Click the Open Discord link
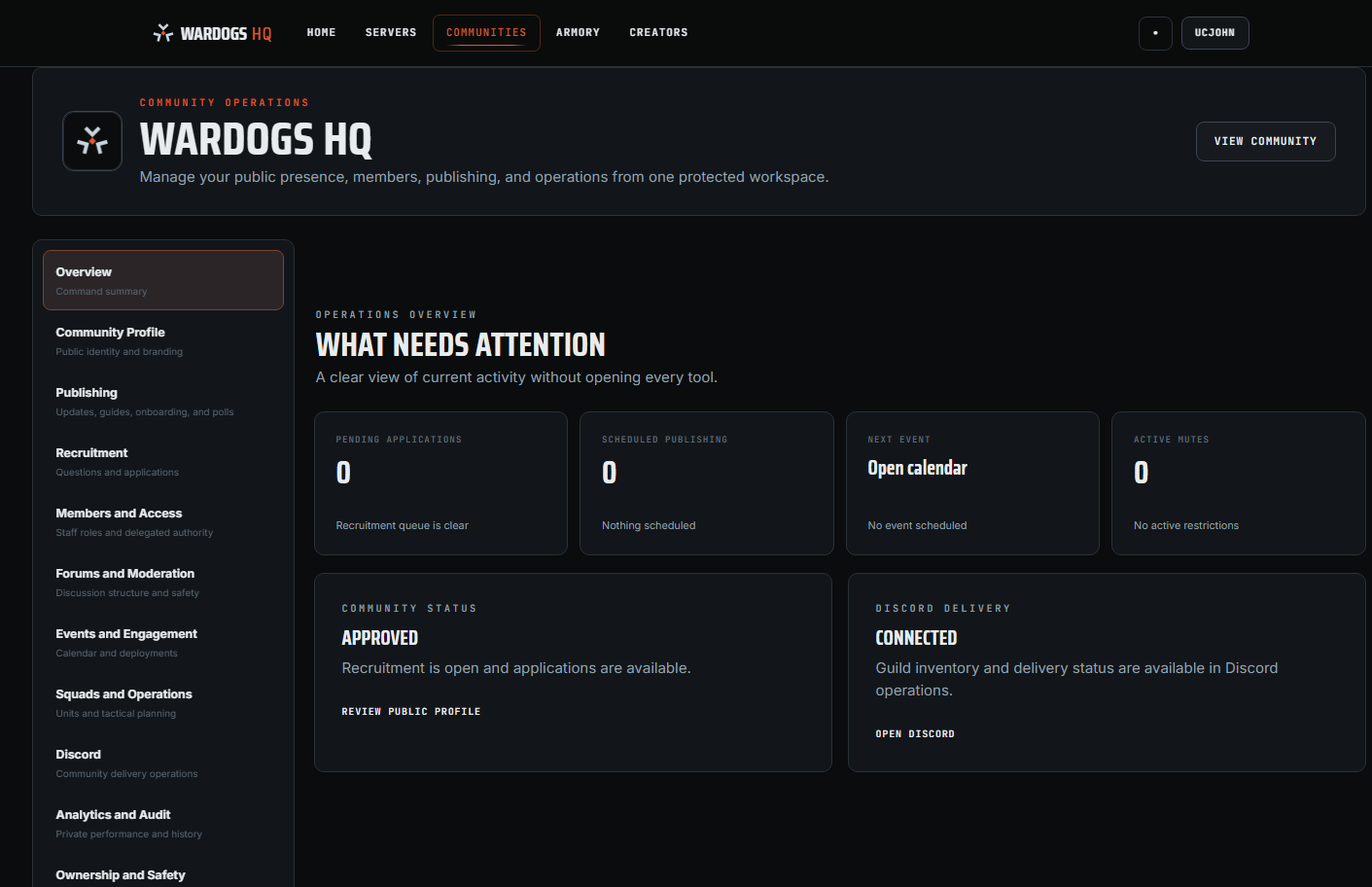The image size is (1372, 887). (x=915, y=734)
